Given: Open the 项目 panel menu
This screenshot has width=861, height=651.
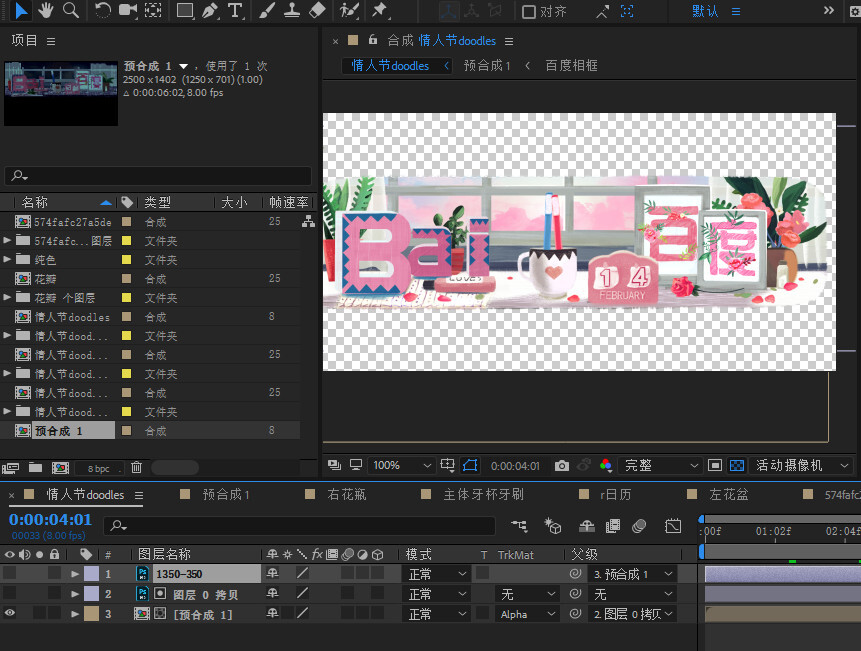Looking at the screenshot, I should pyautogui.click(x=51, y=41).
